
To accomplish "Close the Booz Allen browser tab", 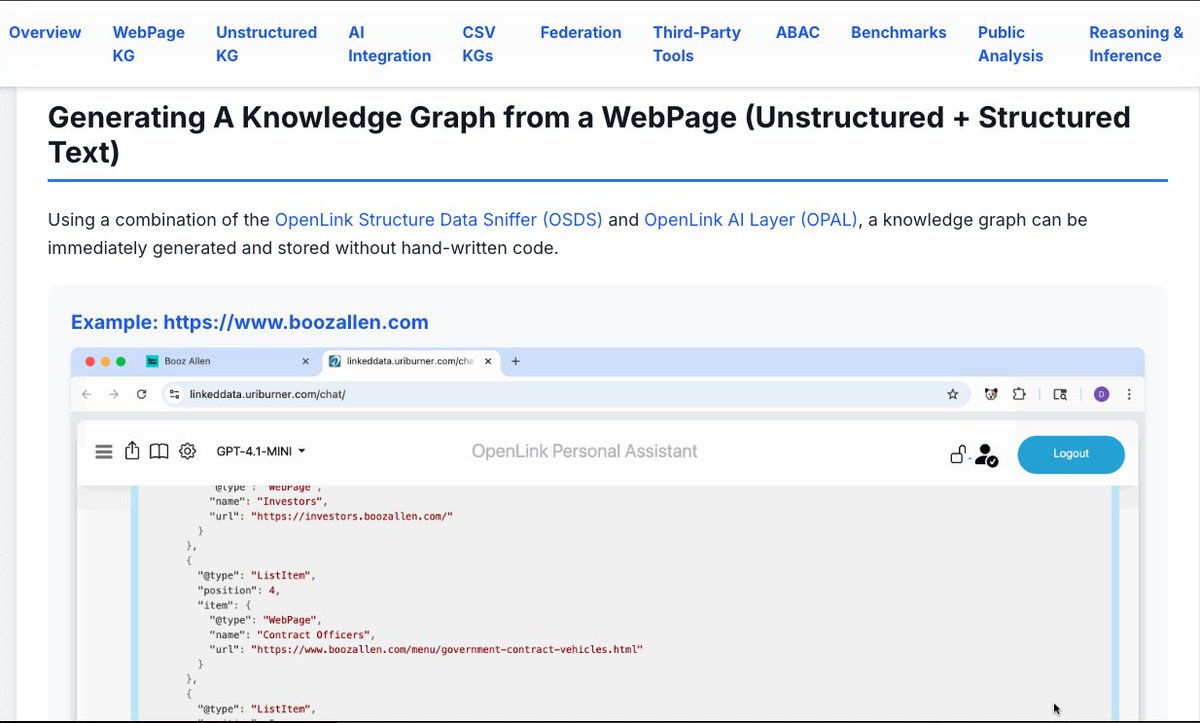I will pyautogui.click(x=306, y=361).
